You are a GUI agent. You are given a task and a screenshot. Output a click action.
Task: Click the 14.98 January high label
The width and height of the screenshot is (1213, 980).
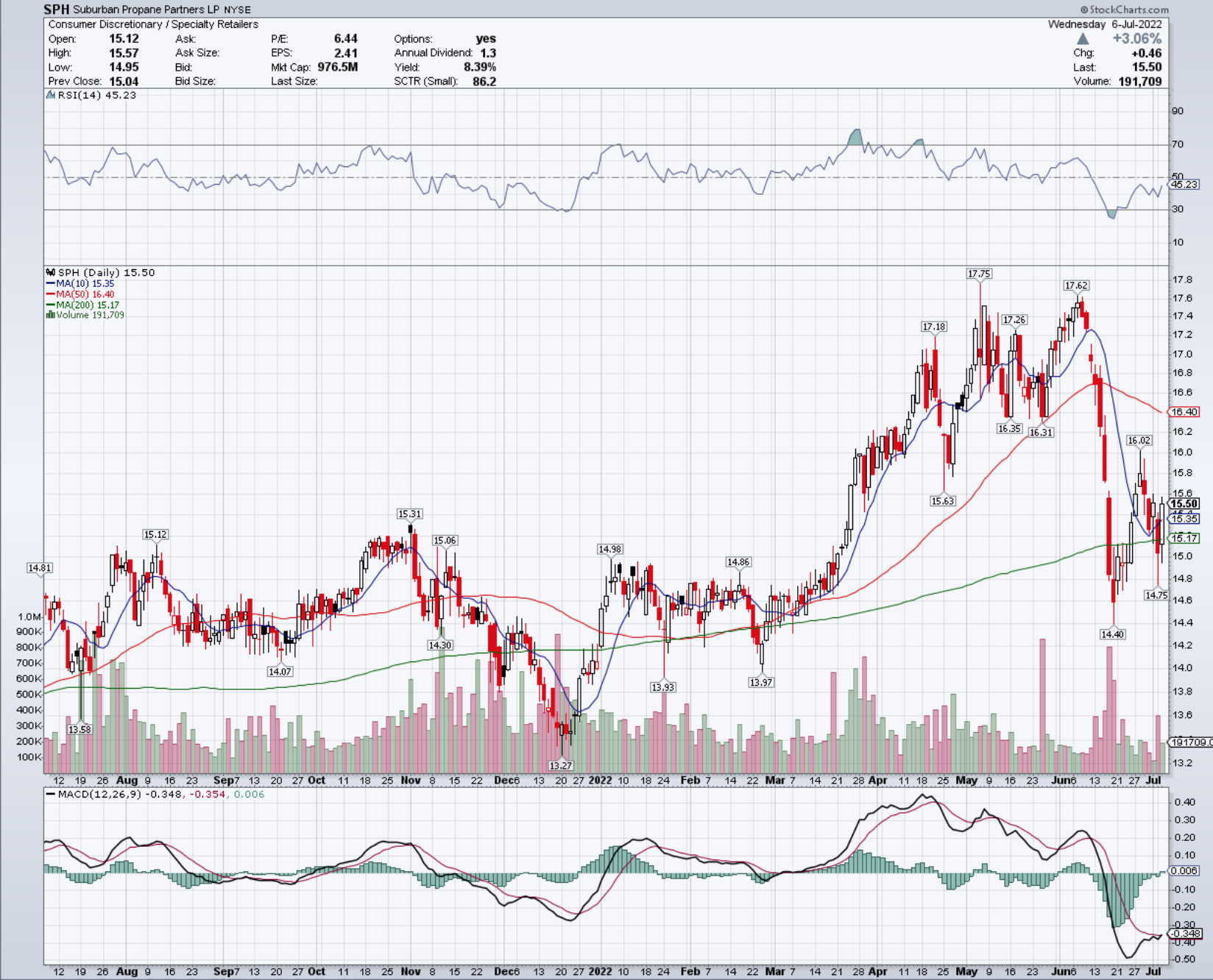coord(609,550)
